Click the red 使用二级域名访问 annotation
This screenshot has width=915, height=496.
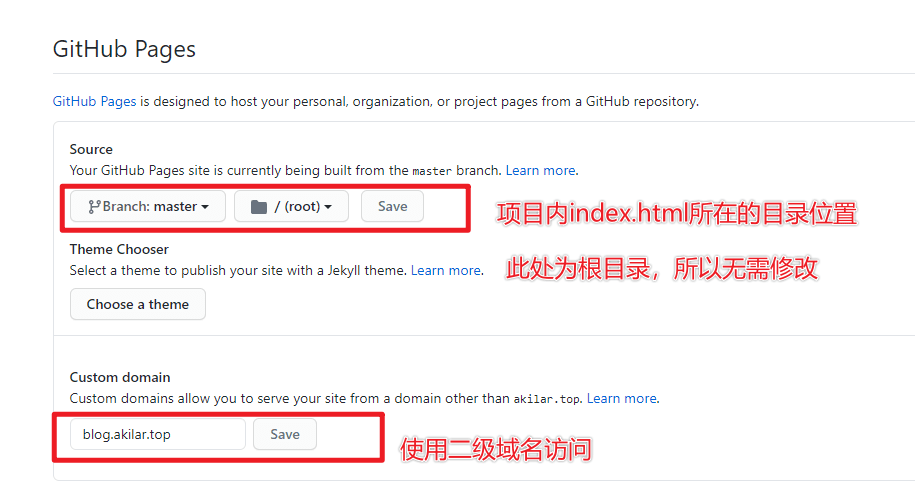point(496,450)
